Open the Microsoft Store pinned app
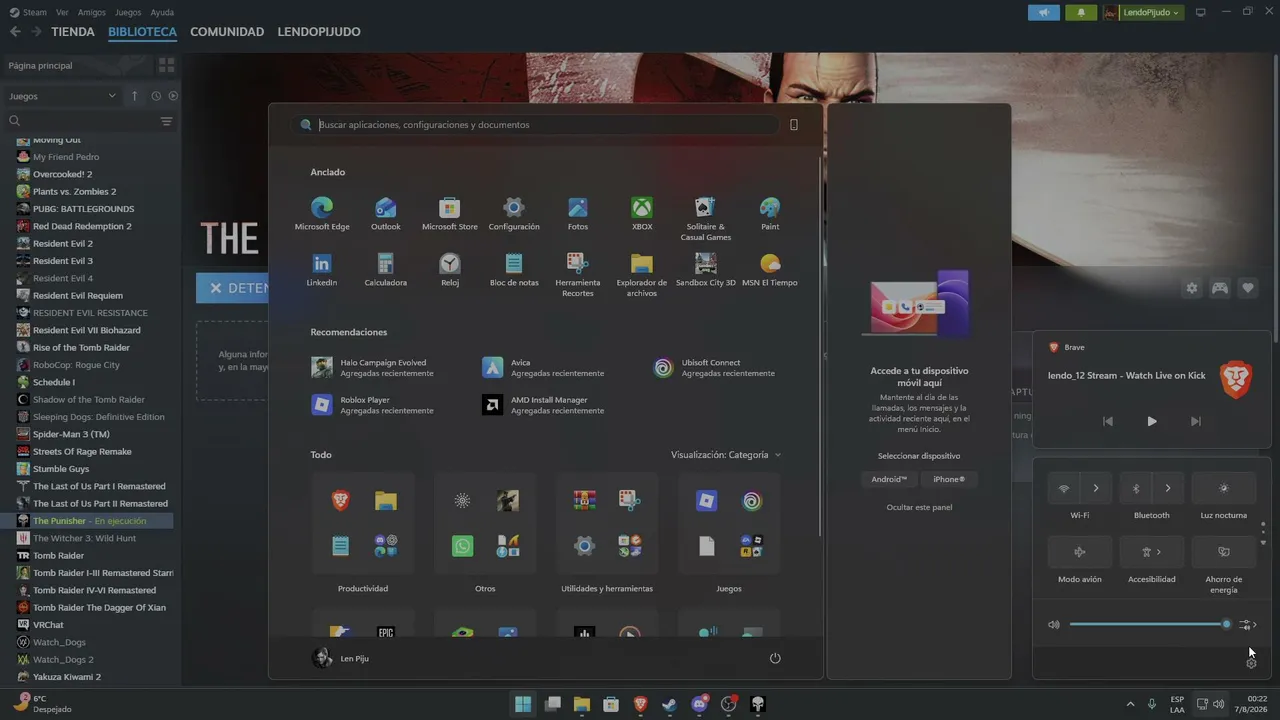 point(450,214)
